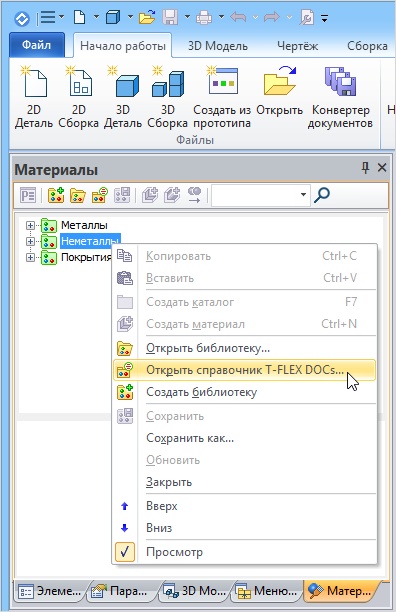Create a new 2D Деталь

pos(34,98)
